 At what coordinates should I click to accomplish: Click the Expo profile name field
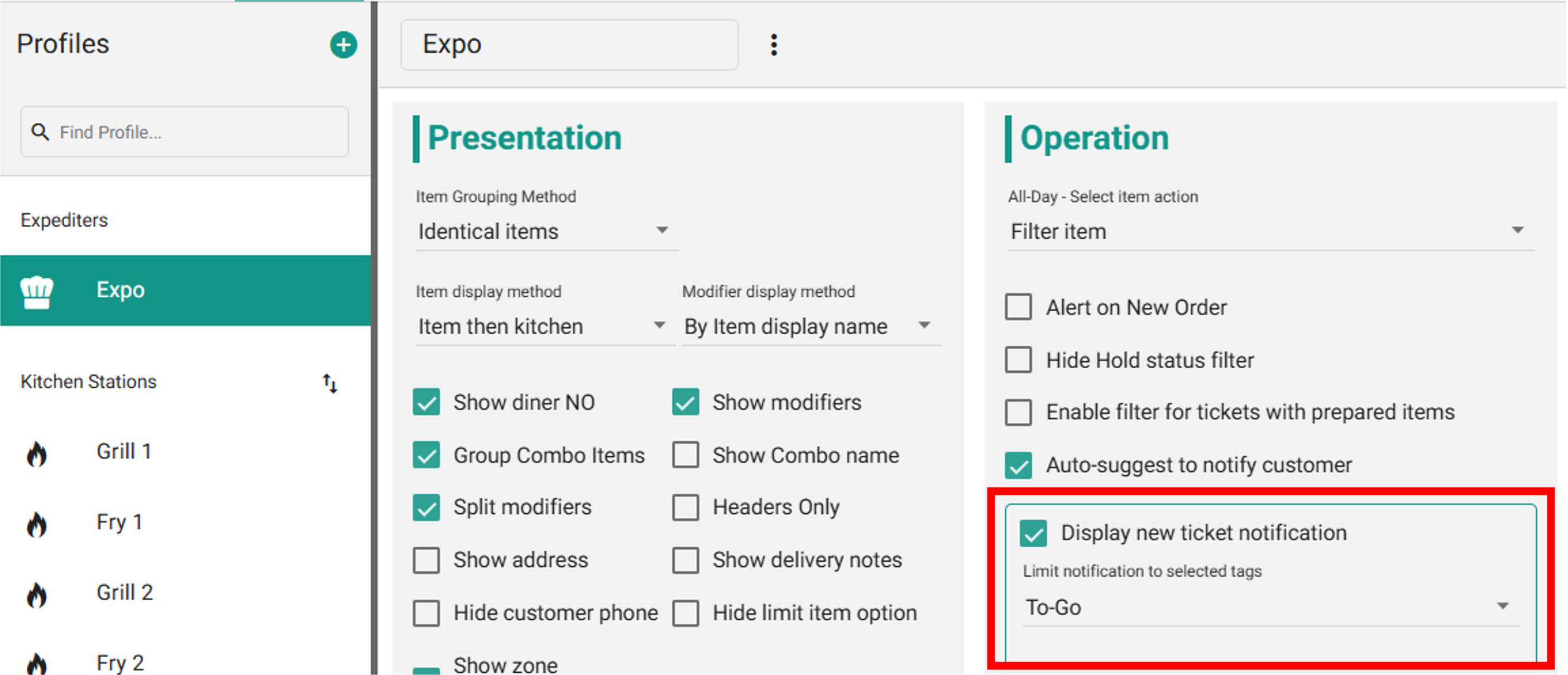coord(569,45)
